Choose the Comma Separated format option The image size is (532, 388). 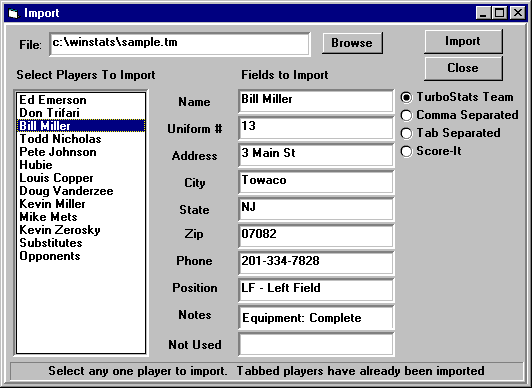pyautogui.click(x=459, y=115)
